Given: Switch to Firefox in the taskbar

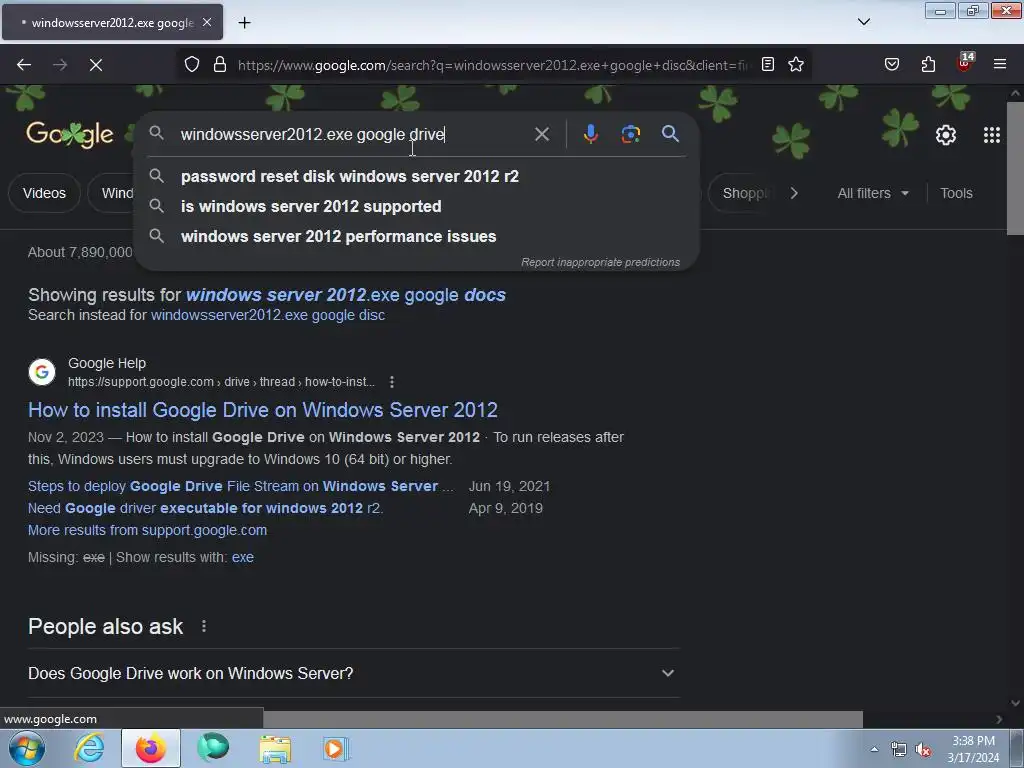Looking at the screenshot, I should [151, 748].
